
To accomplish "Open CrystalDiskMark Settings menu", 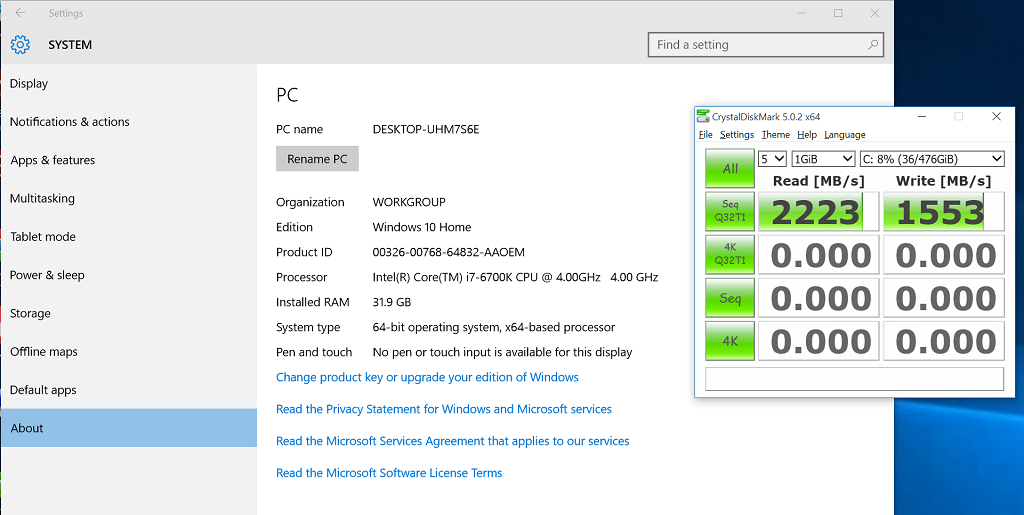I will click(x=737, y=134).
